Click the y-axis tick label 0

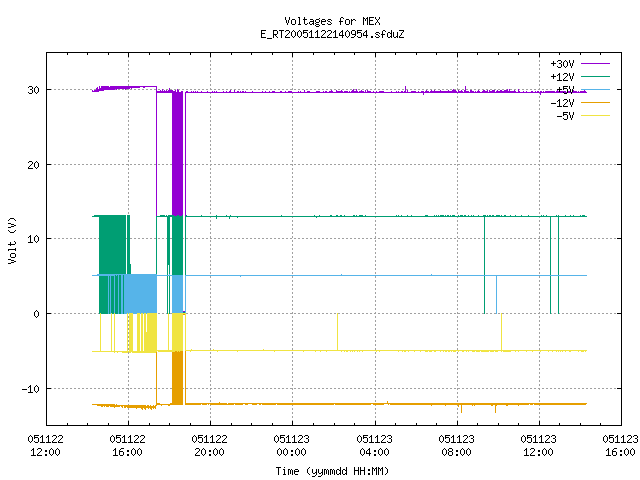37,314
